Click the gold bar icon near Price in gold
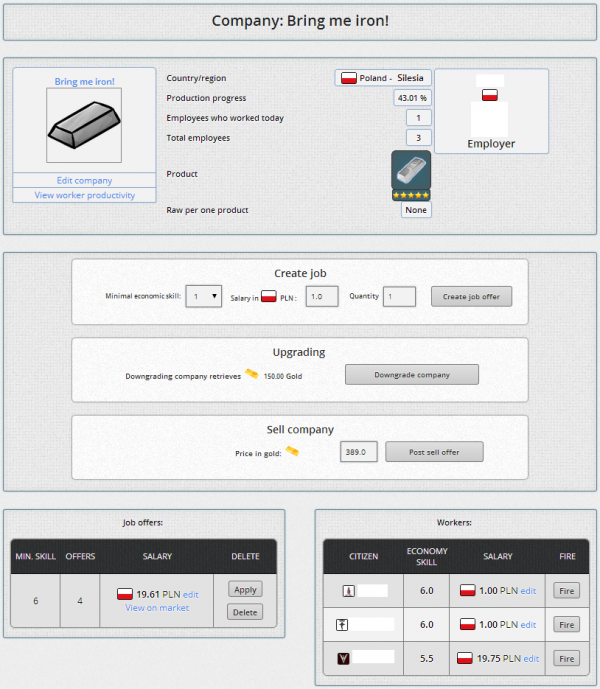 coord(292,451)
